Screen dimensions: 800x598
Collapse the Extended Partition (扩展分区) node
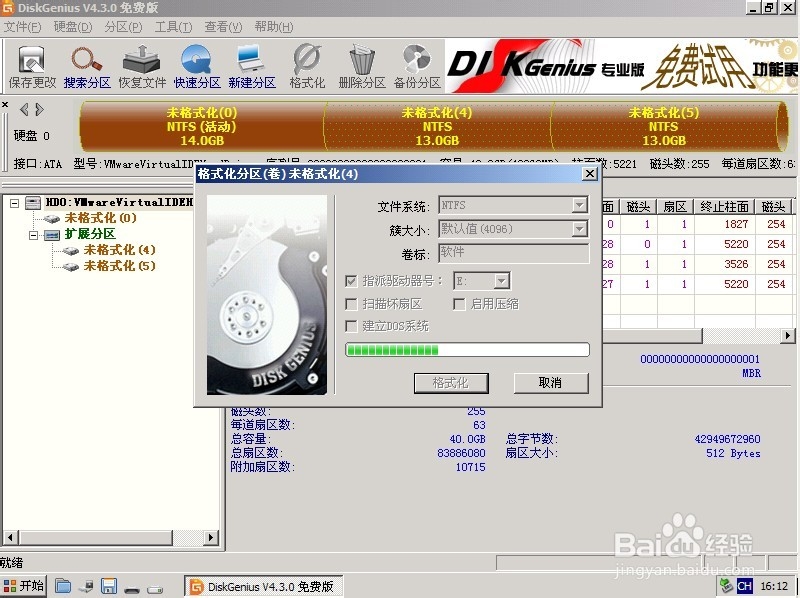34,235
